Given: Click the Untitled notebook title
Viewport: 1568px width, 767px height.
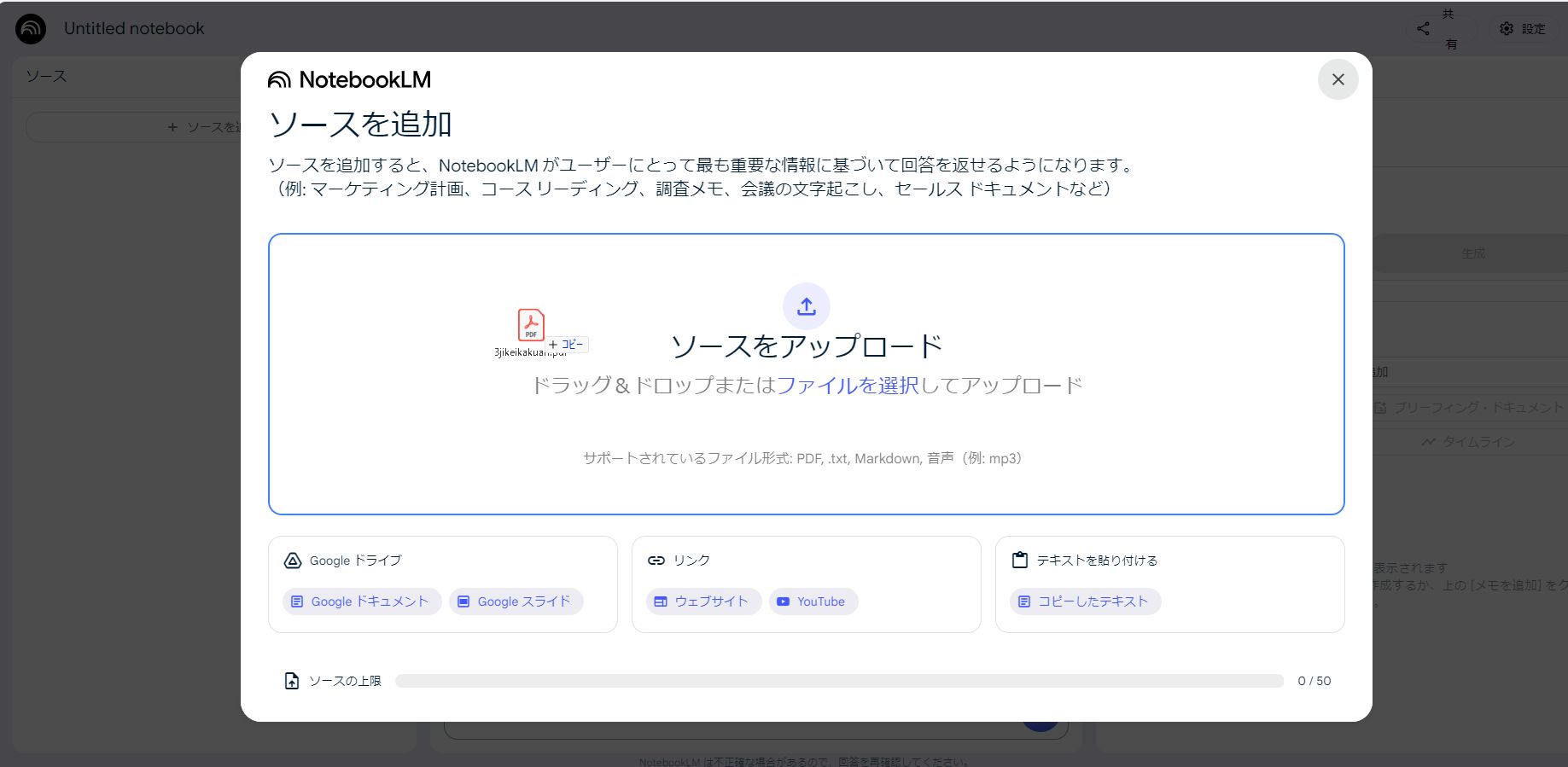Looking at the screenshot, I should pyautogui.click(x=134, y=28).
